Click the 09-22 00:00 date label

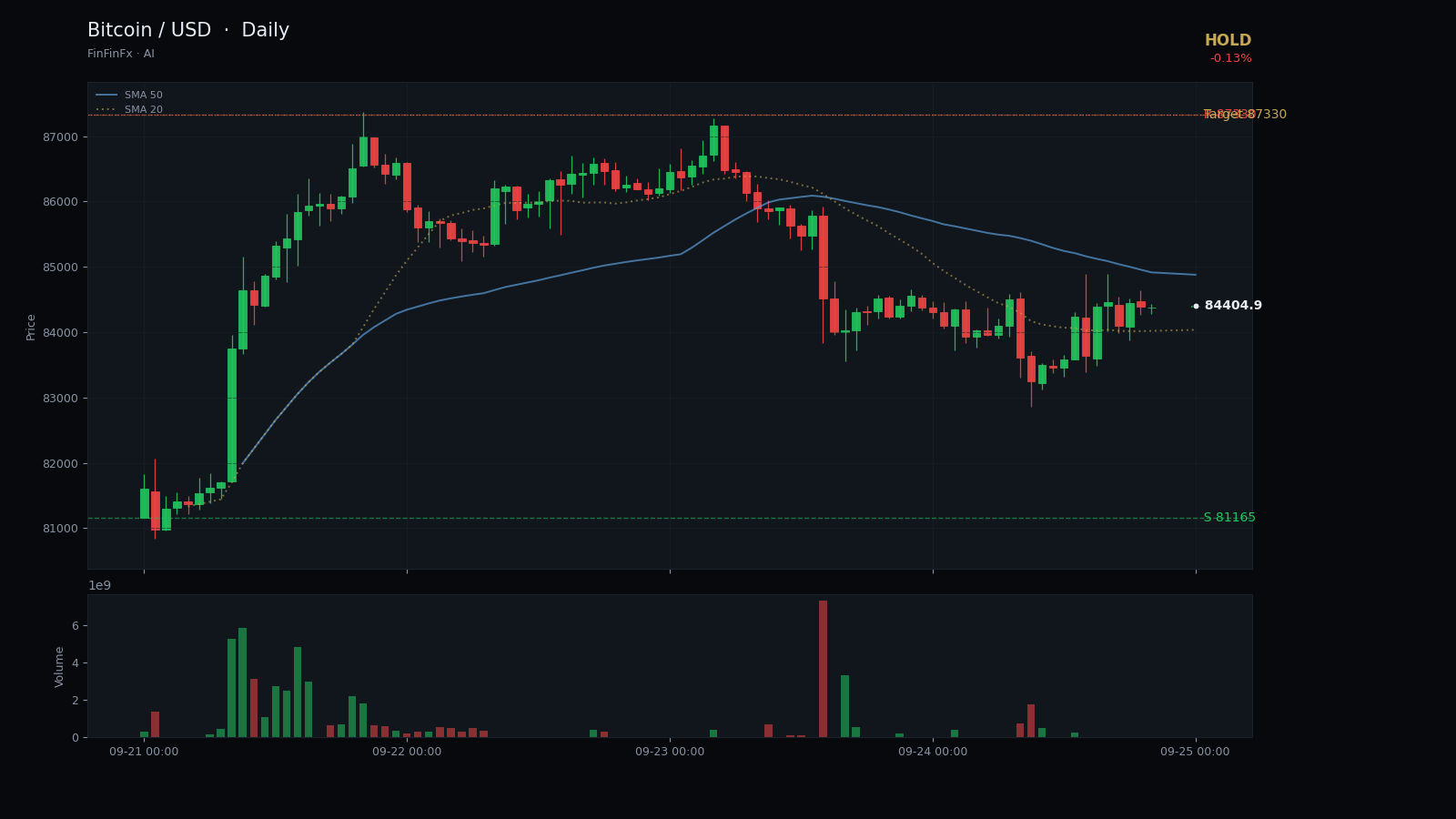[x=407, y=752]
